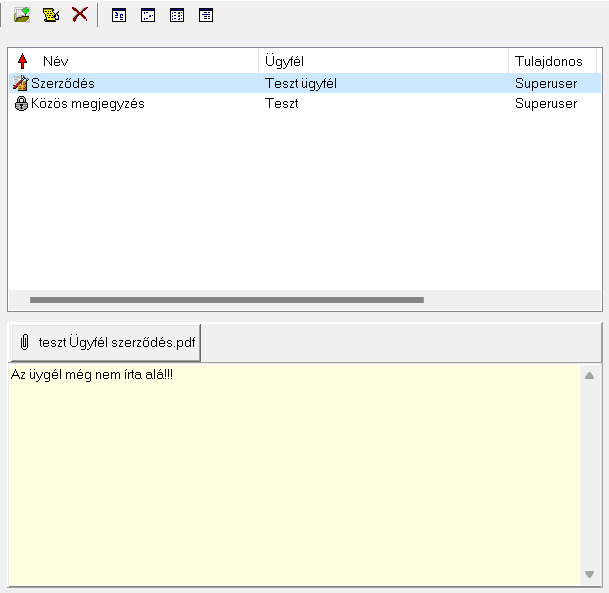Viewport: 609px width, 593px height.
Task: Click Superuser in the Szerződés row
Action: pyautogui.click(x=546, y=83)
